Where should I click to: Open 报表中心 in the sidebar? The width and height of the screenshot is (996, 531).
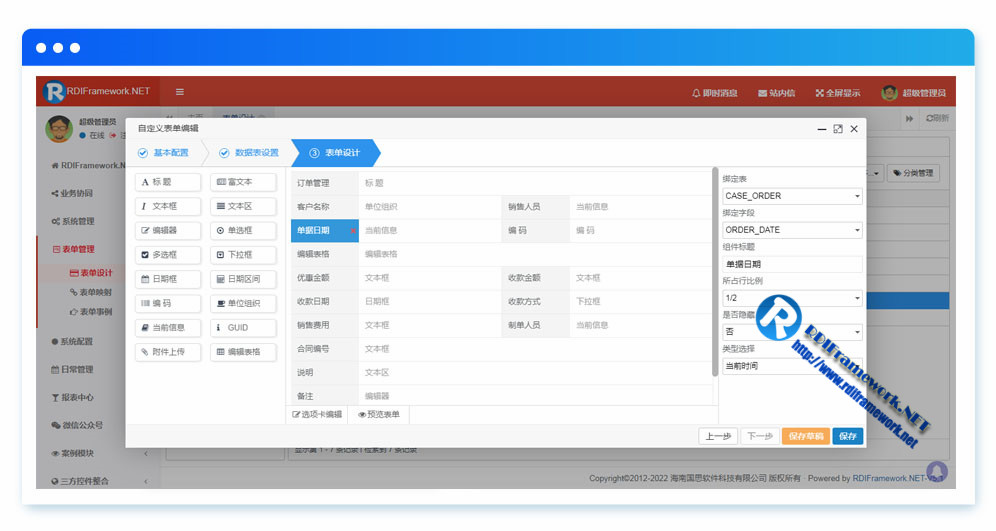[72, 397]
